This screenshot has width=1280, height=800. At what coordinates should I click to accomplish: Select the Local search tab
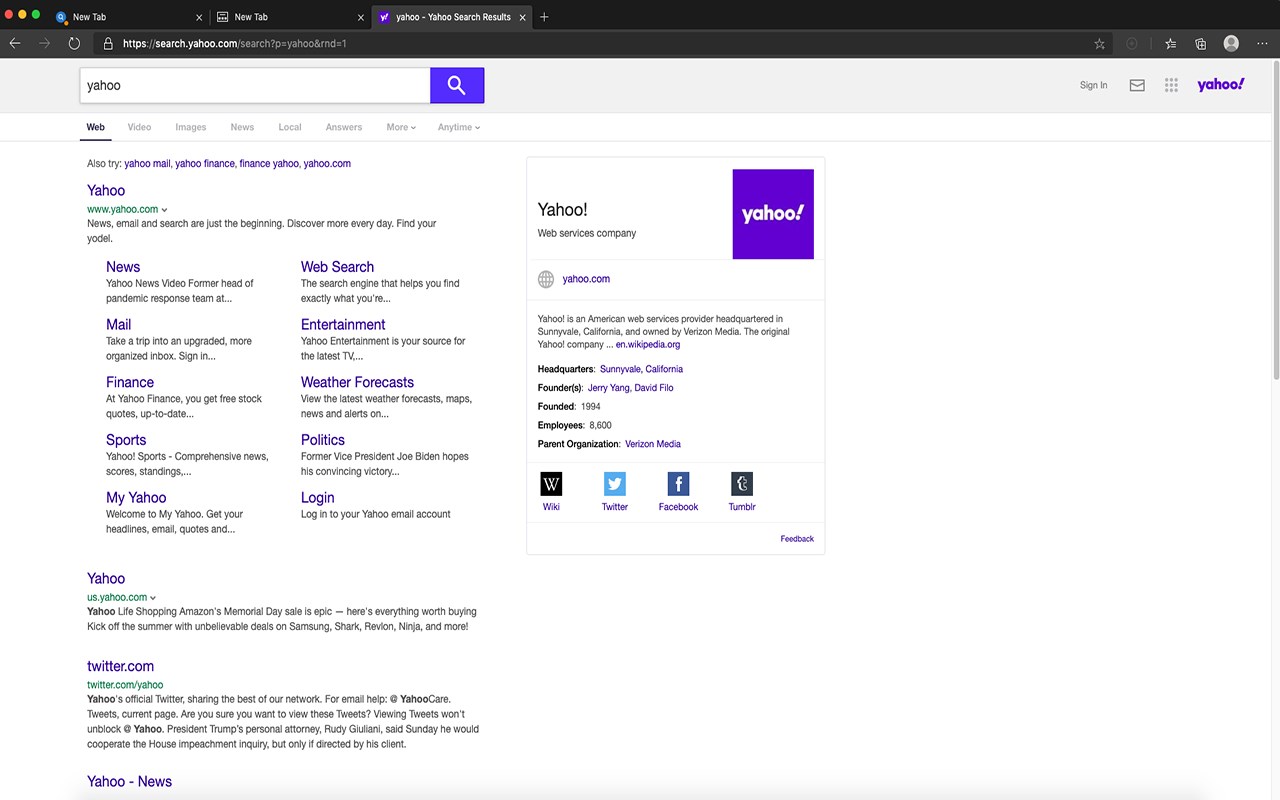[x=290, y=127]
